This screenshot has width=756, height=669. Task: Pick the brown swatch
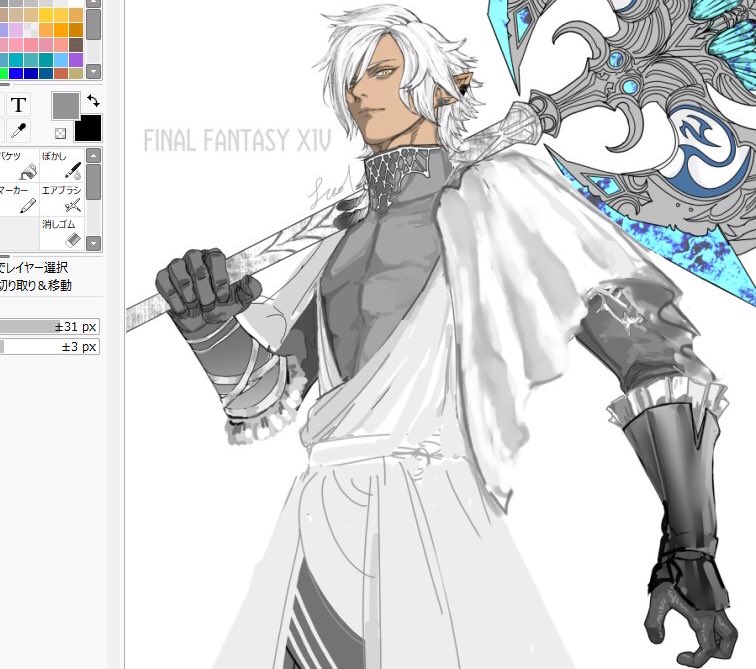point(76,45)
